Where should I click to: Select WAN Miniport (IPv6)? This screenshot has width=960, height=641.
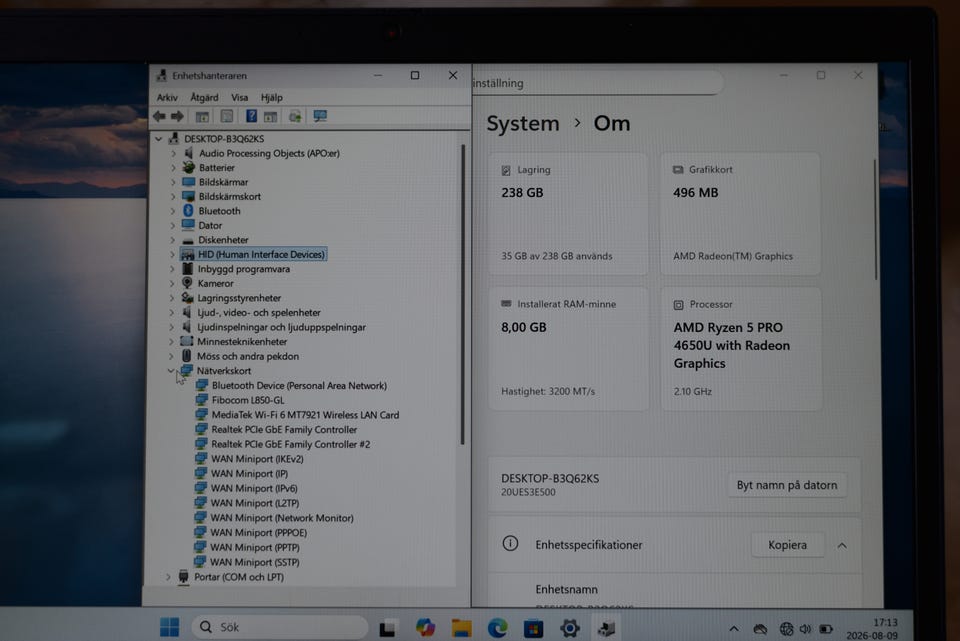coord(254,489)
